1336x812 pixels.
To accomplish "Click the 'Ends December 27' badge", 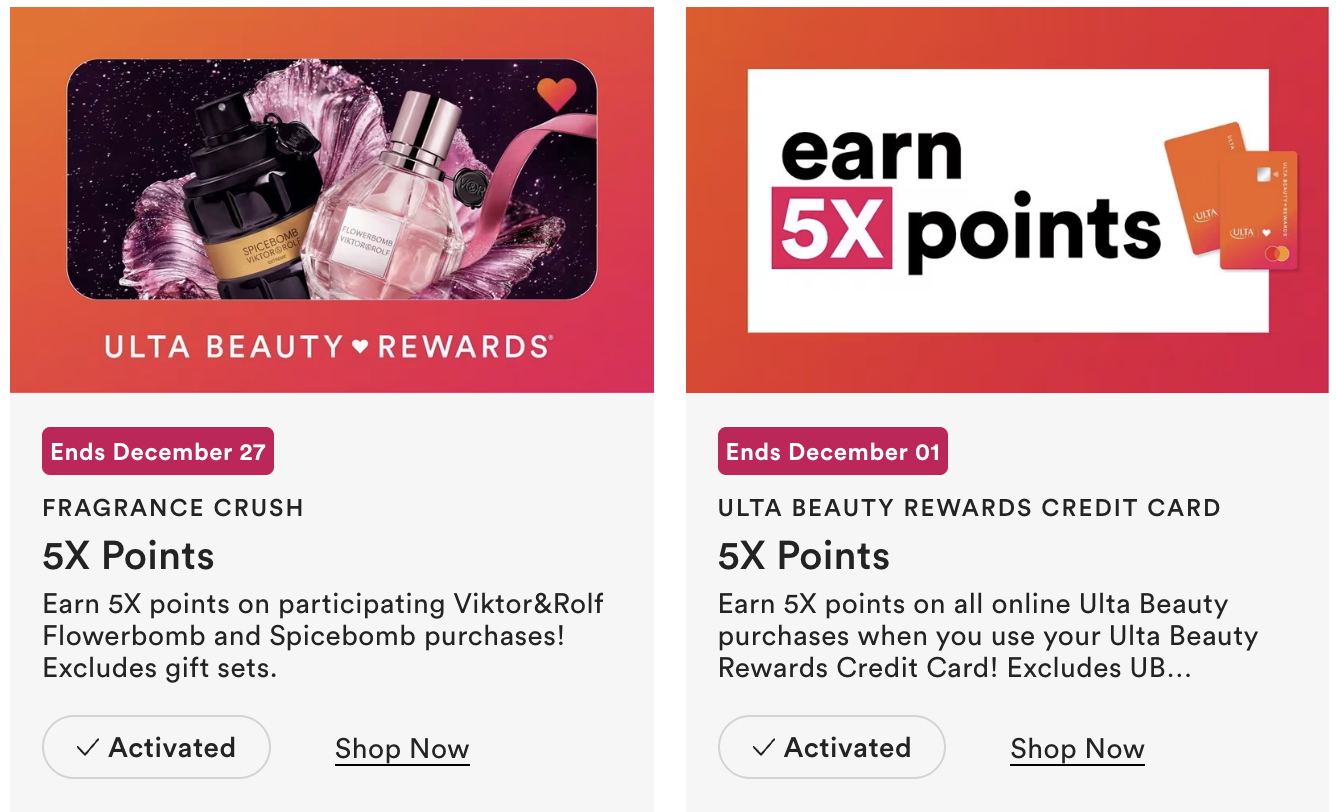I will [158, 452].
